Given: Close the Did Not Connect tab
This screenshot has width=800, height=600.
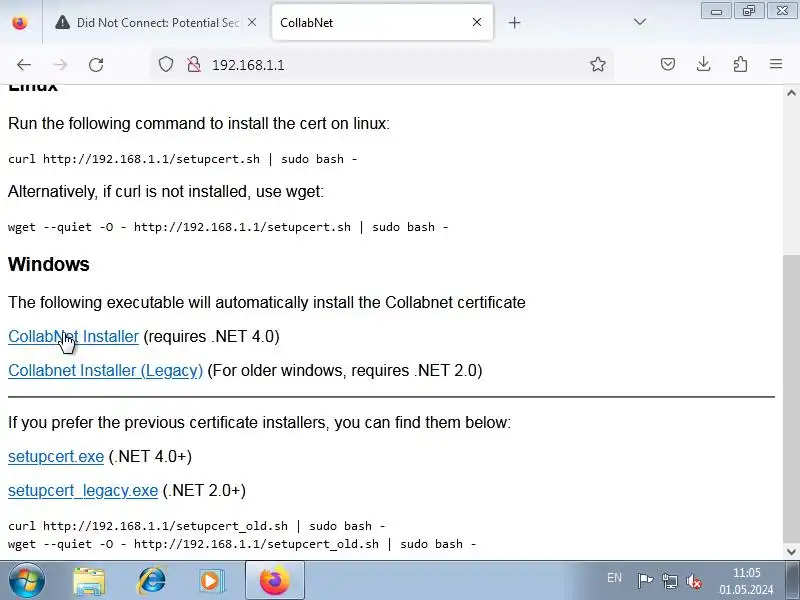Looking at the screenshot, I should point(252,22).
